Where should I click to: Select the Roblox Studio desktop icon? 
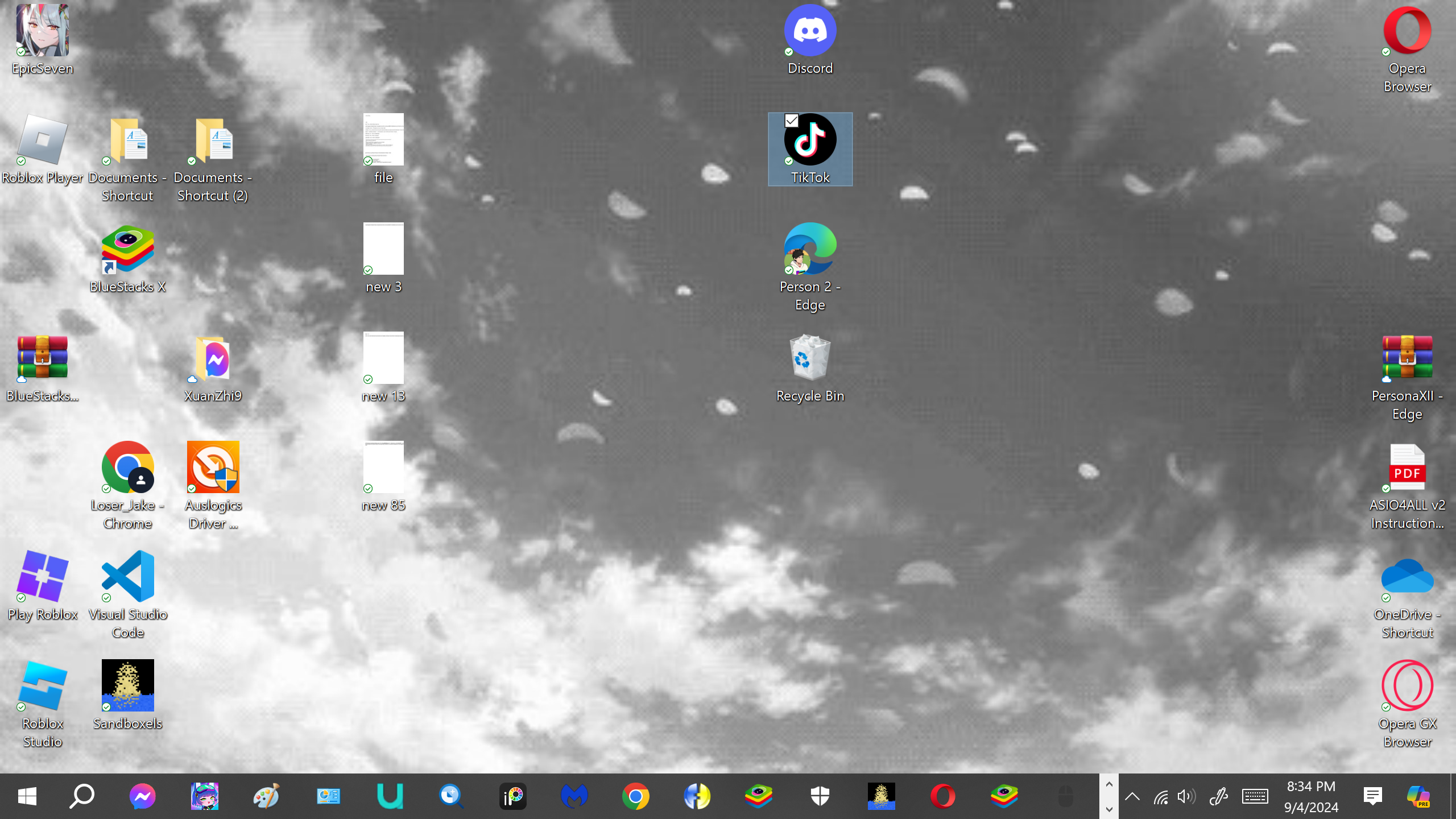point(42,686)
